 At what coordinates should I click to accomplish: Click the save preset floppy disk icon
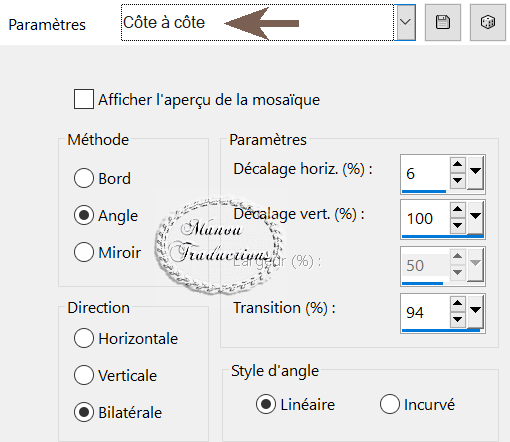tap(443, 23)
